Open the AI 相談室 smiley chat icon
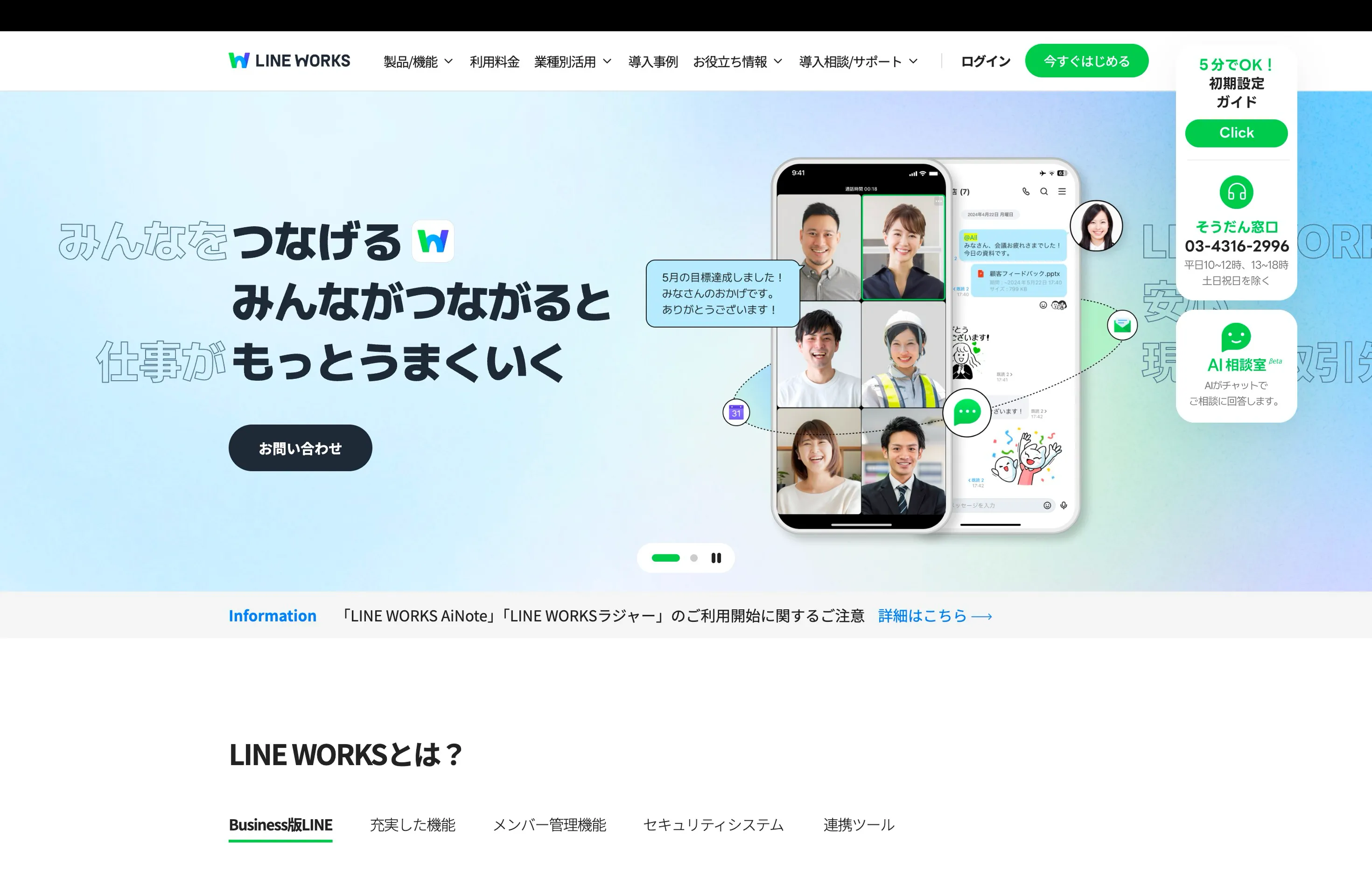The height and width of the screenshot is (892, 1372). [1235, 337]
